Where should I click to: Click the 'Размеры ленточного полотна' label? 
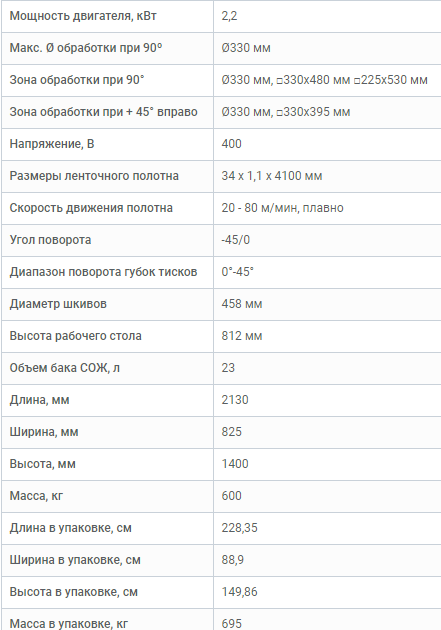(x=94, y=176)
